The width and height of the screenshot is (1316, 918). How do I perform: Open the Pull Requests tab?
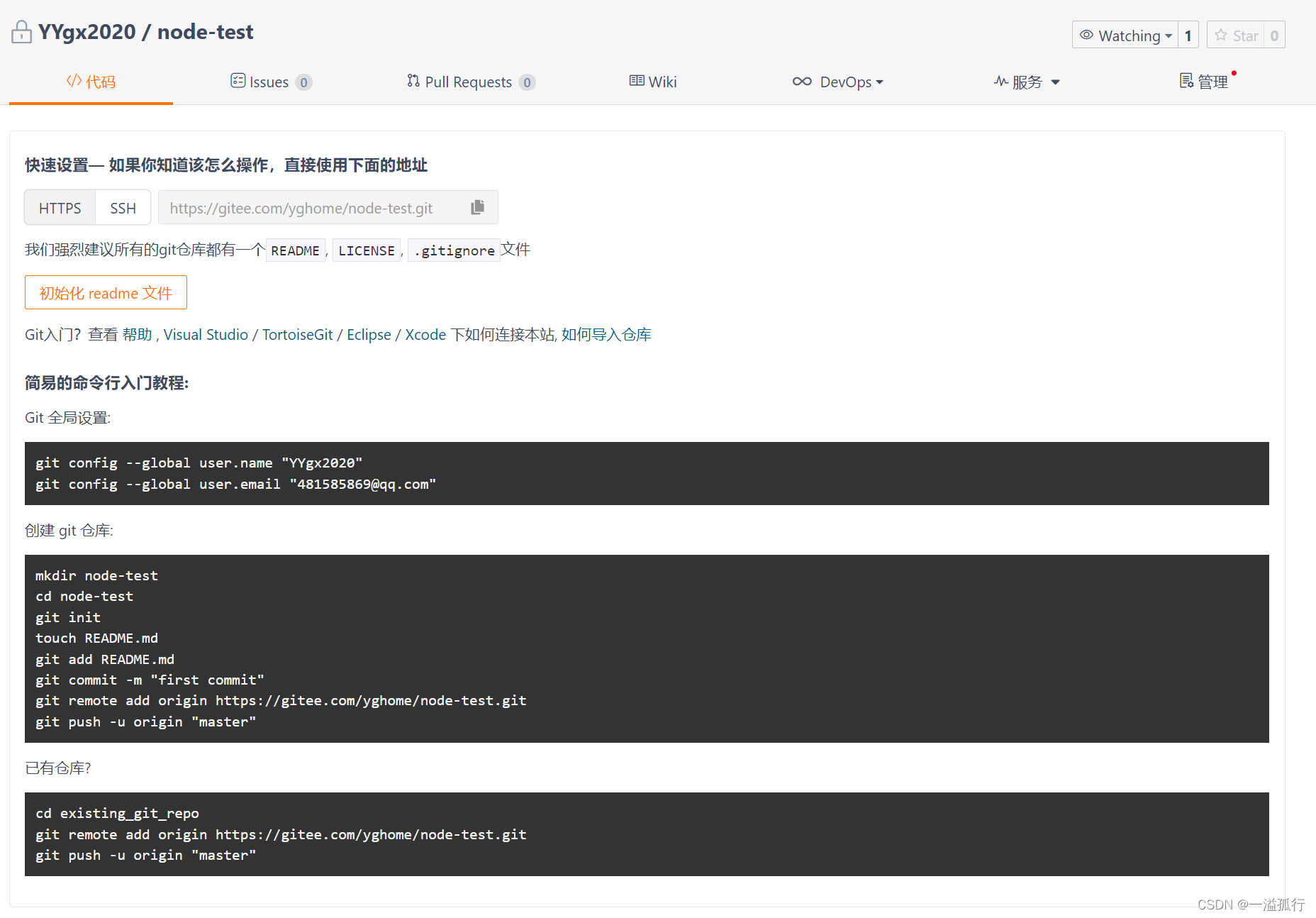(x=471, y=82)
